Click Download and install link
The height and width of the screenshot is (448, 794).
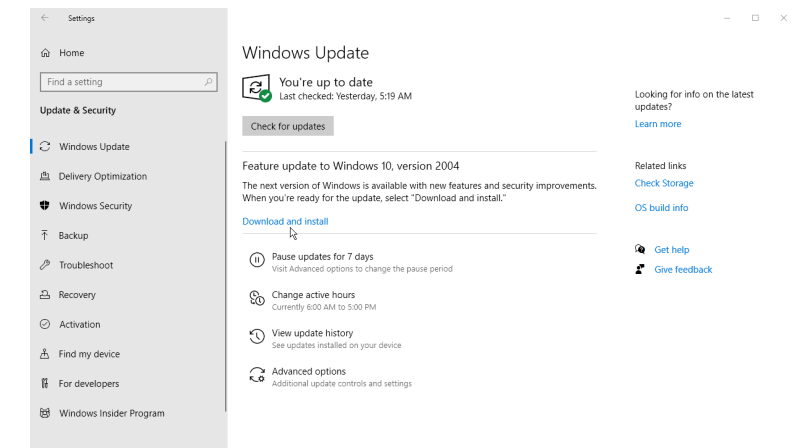point(285,221)
